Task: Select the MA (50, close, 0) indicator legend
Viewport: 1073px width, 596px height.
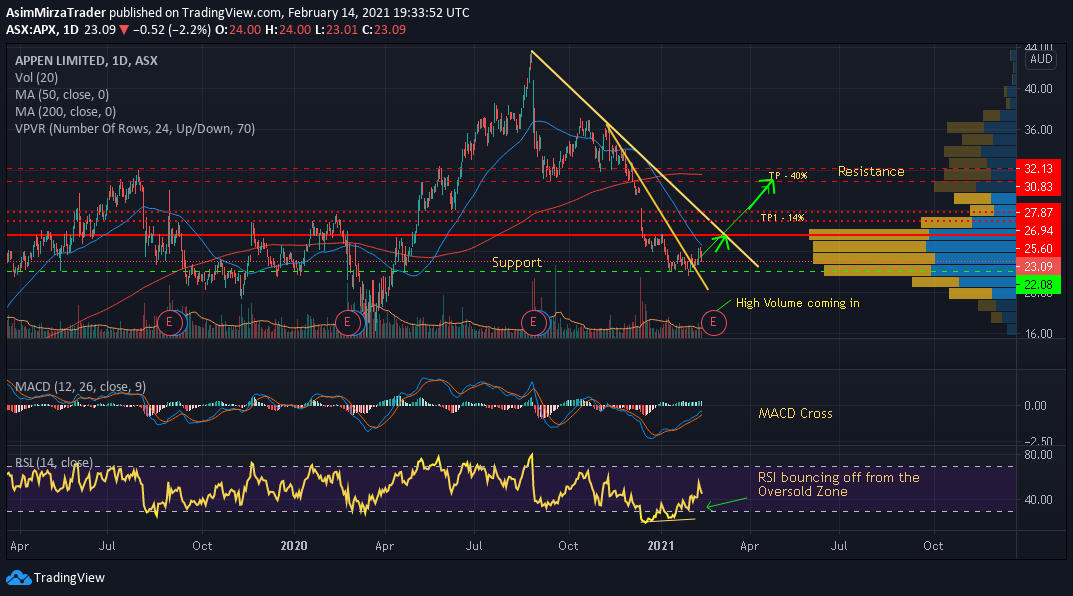Action: pyautogui.click(x=62, y=94)
